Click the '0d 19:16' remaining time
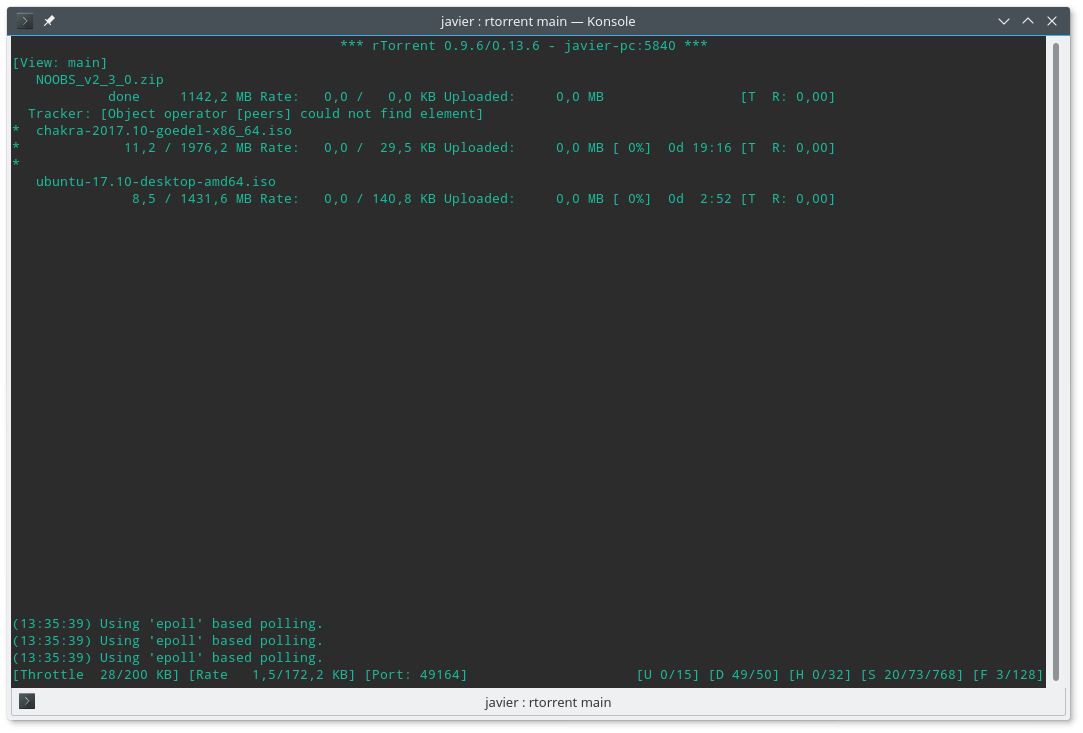 tap(700, 148)
